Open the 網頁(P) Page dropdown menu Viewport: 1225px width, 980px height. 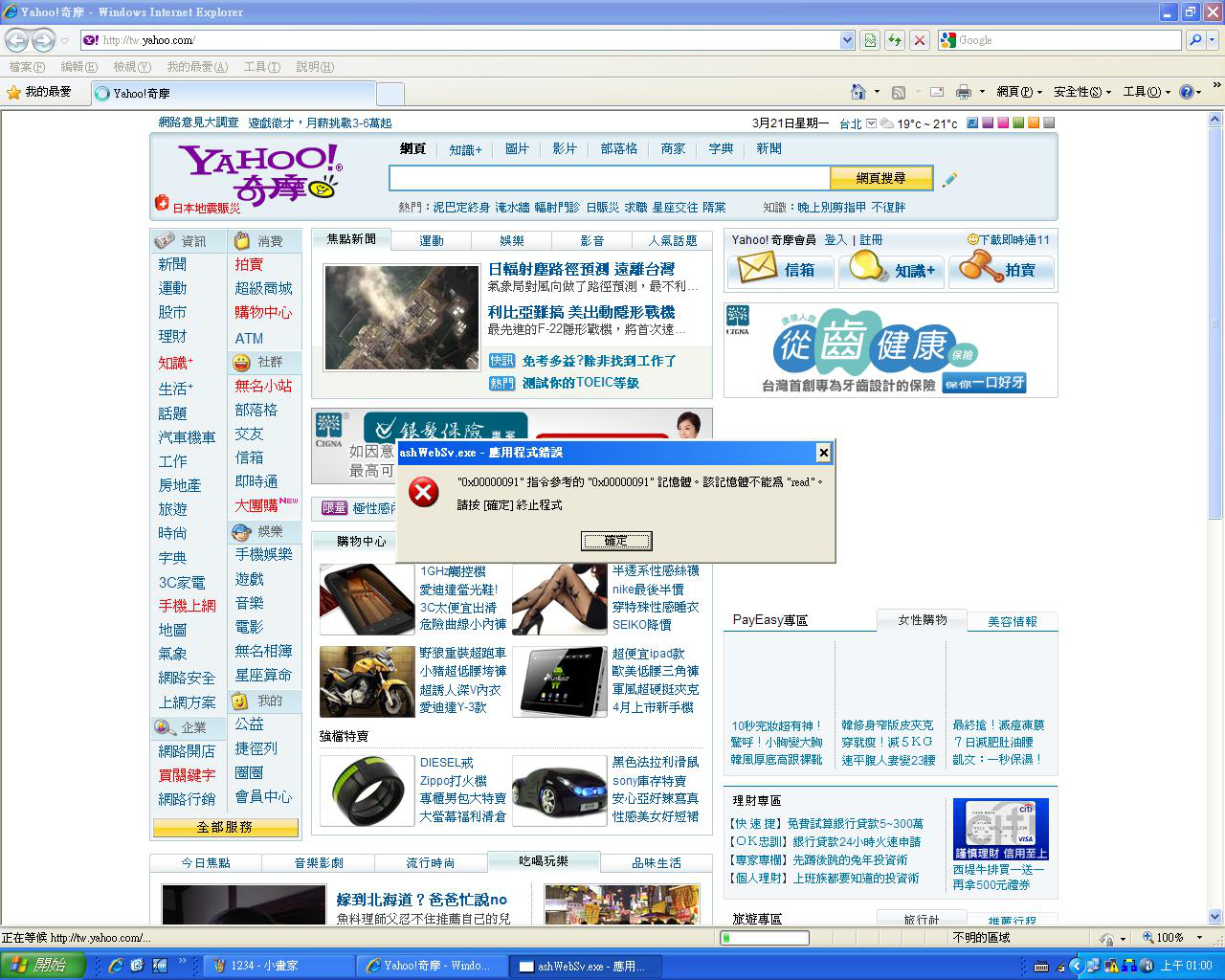(1019, 92)
